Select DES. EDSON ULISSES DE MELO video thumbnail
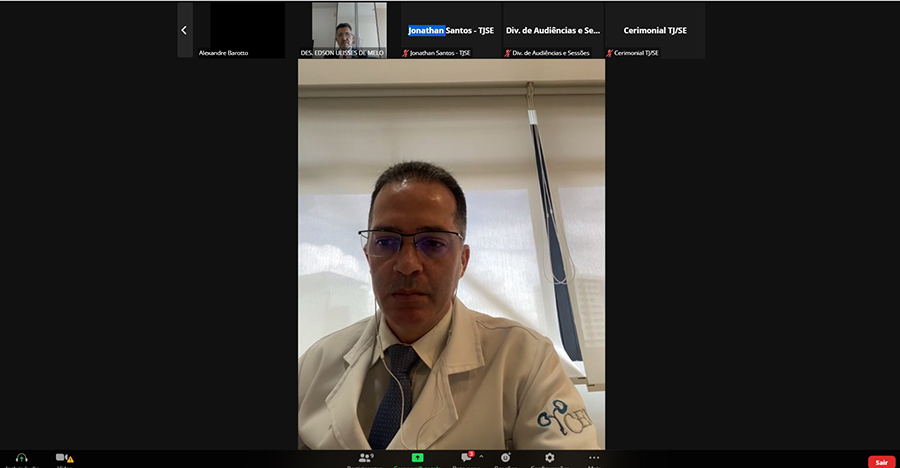 tap(348, 28)
